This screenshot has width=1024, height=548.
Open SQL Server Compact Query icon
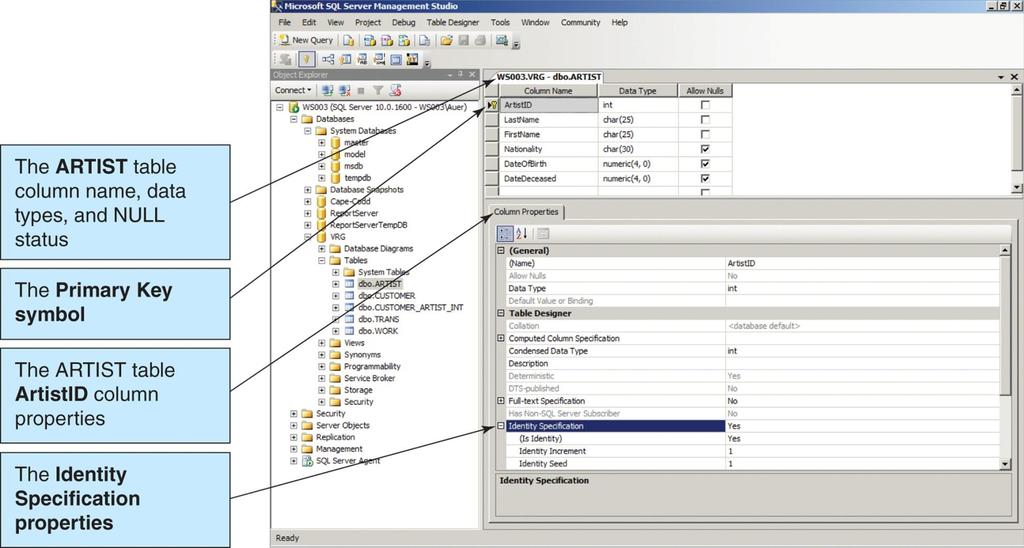coord(424,40)
